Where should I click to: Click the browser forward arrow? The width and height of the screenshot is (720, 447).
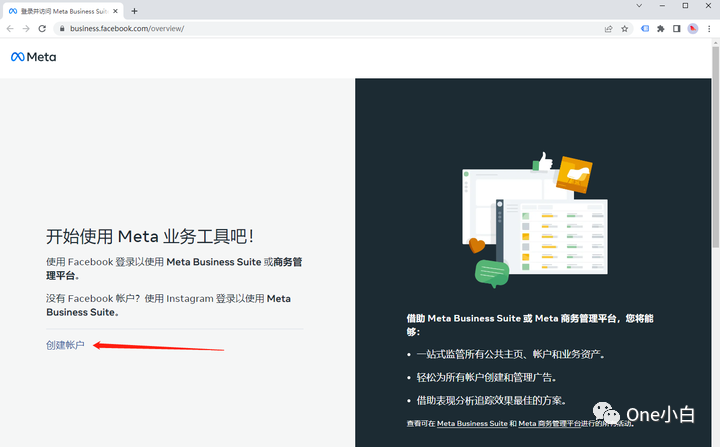coord(26,28)
